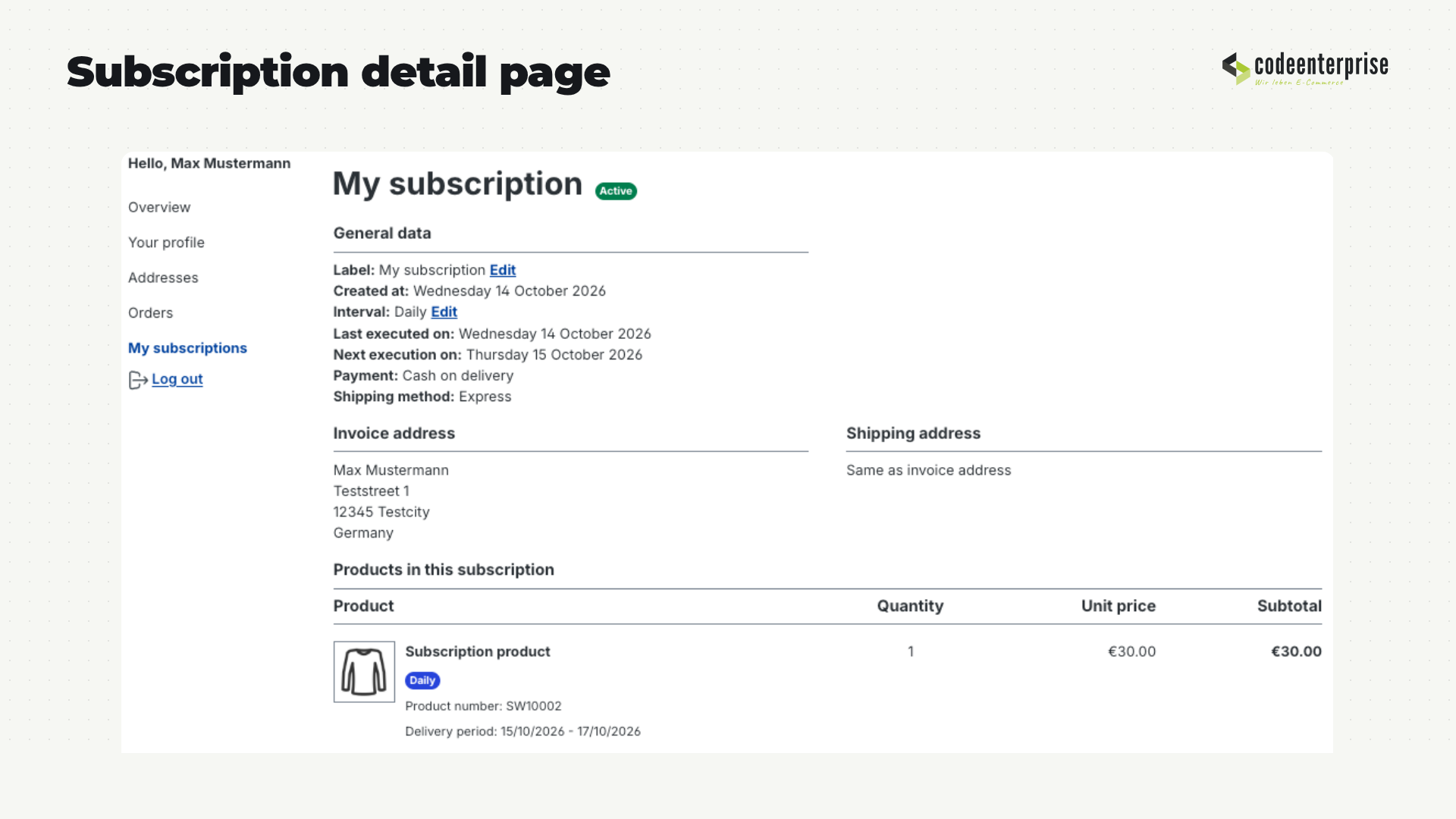This screenshot has width=1456, height=819.
Task: Click Payment: Cash on delivery text
Action: pos(423,375)
